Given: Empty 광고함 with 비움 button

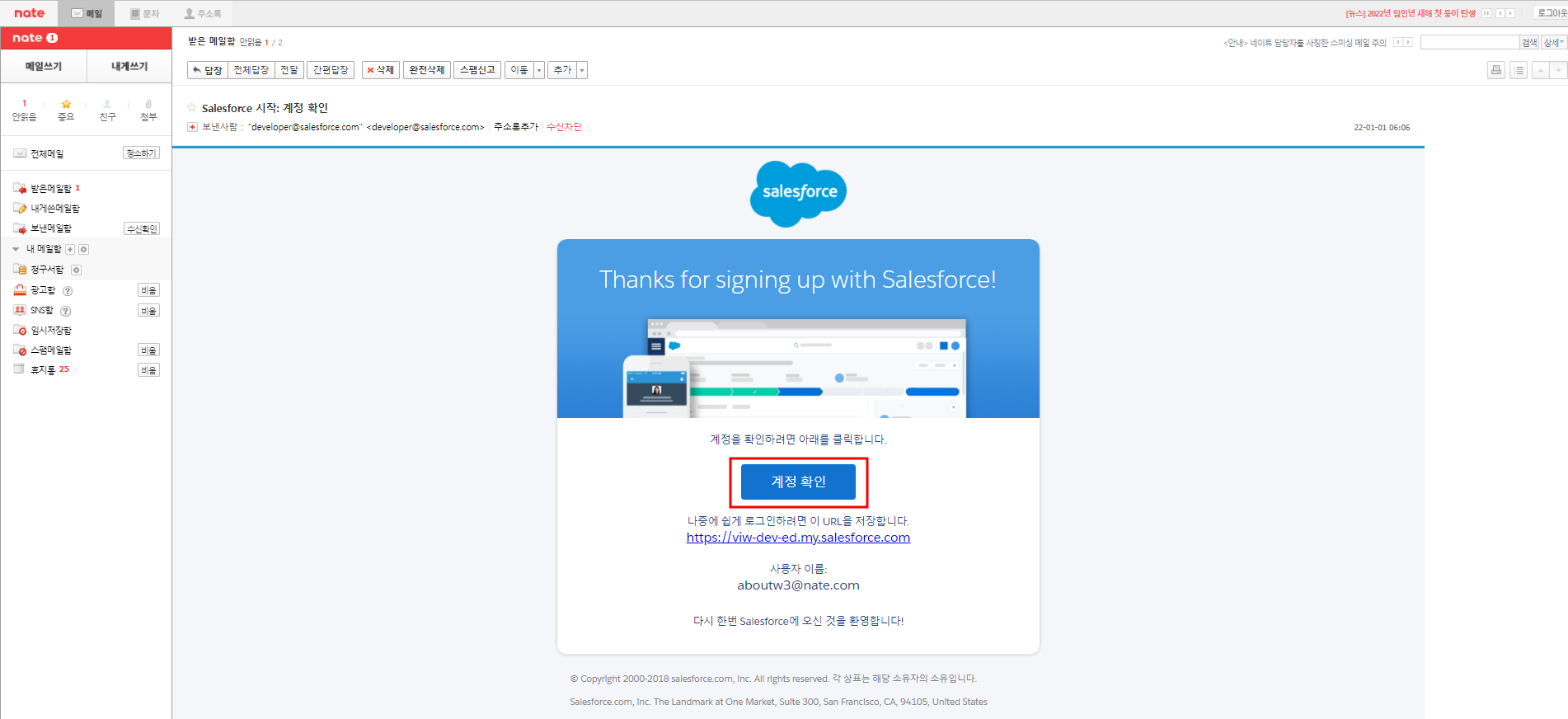Looking at the screenshot, I should (x=148, y=290).
